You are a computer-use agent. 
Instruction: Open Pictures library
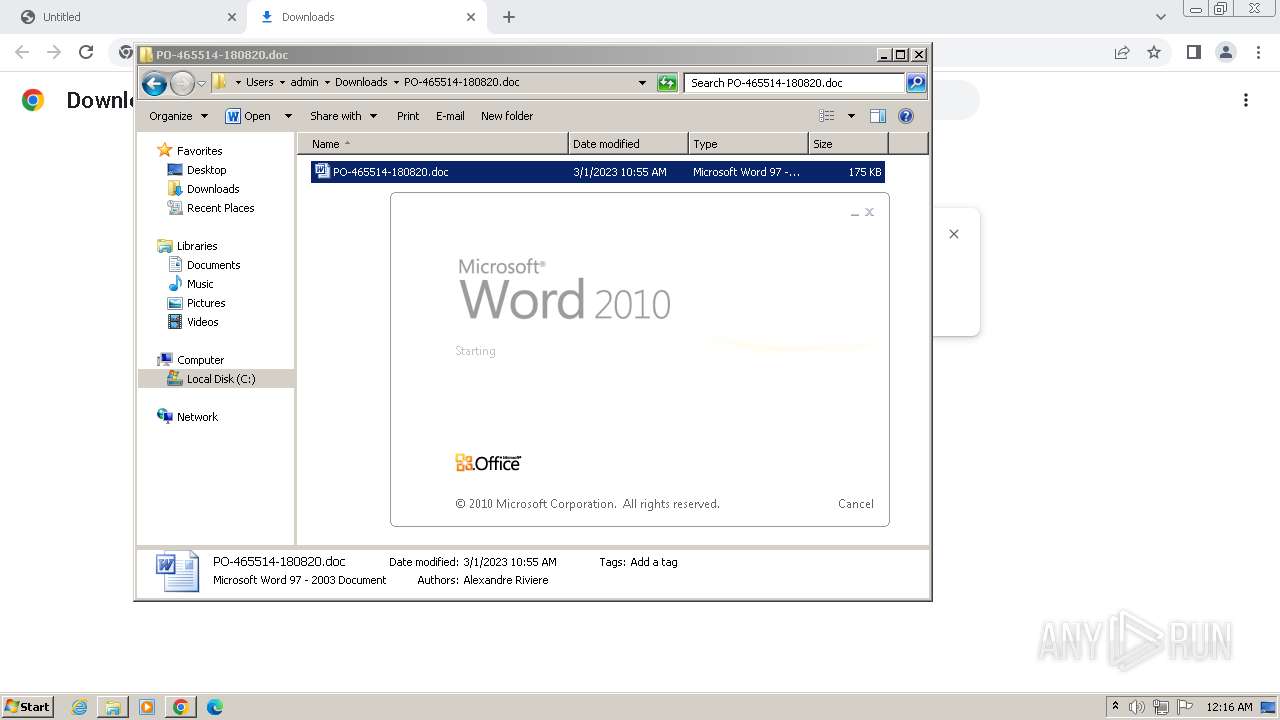click(x=206, y=303)
